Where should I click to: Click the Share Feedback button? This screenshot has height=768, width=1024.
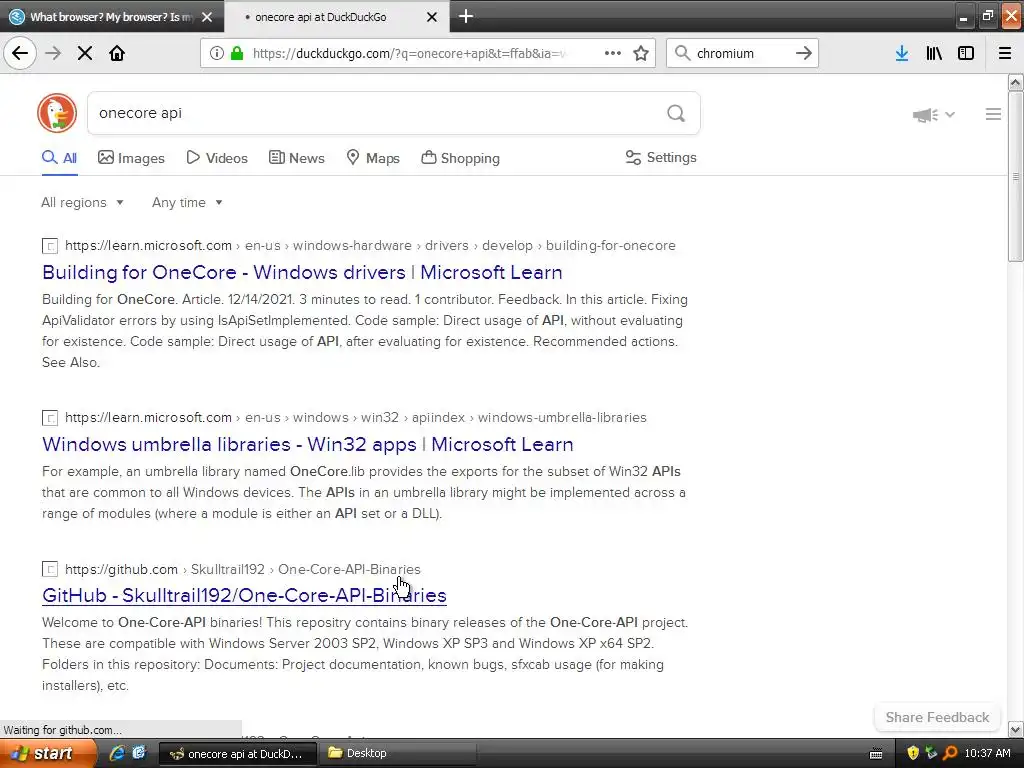pyautogui.click(x=937, y=717)
